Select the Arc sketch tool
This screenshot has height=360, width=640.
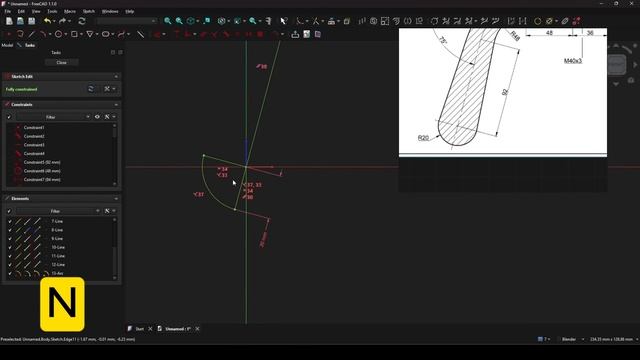43,34
